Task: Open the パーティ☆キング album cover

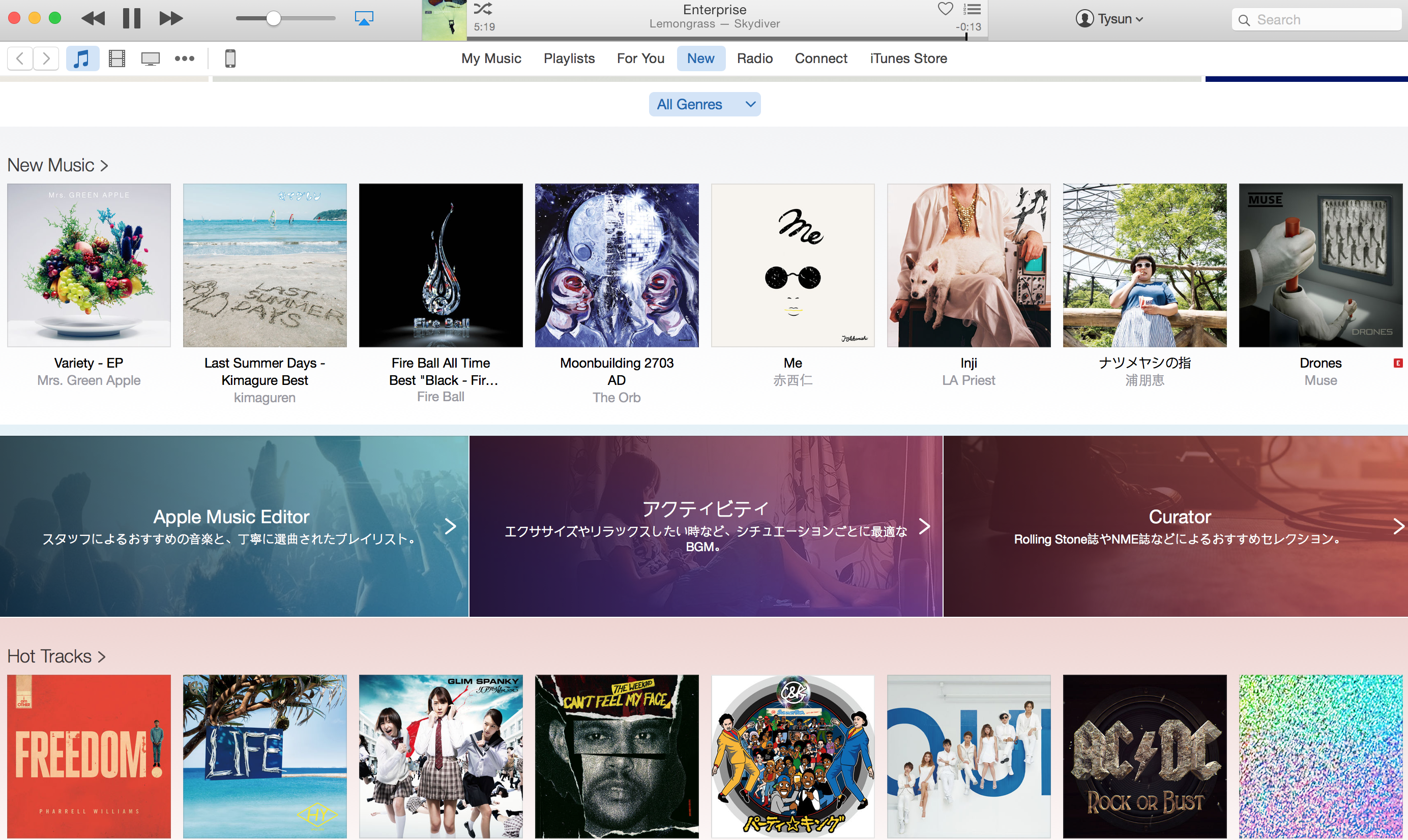Action: (x=793, y=756)
